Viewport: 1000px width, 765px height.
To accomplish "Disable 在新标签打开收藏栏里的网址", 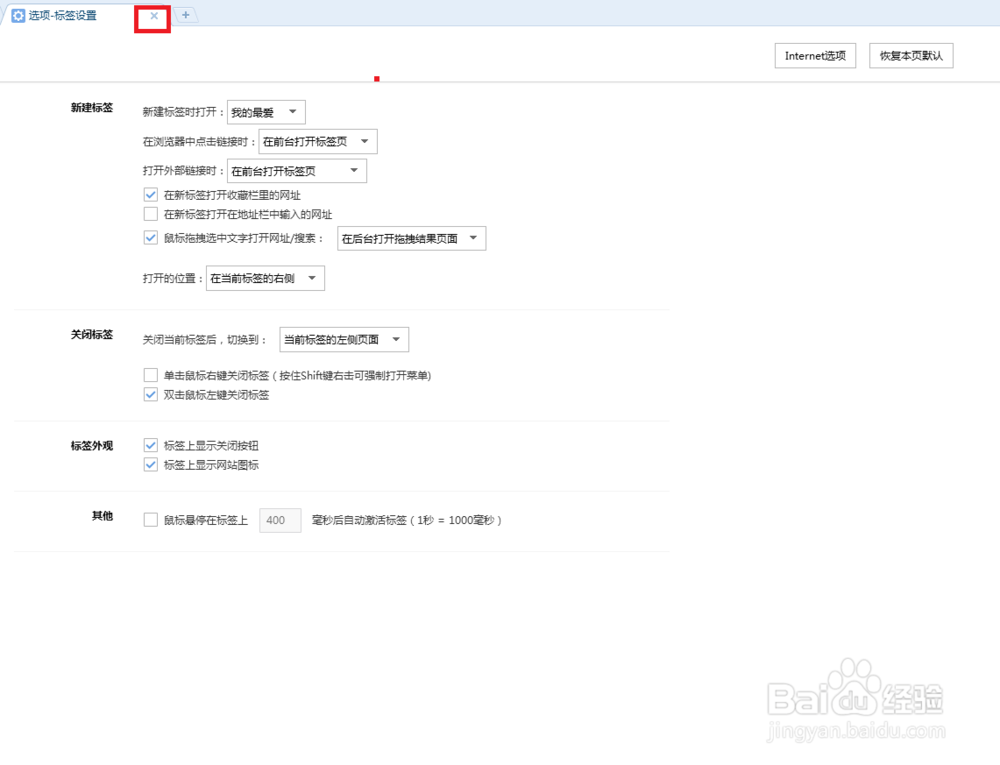I will [x=150, y=195].
